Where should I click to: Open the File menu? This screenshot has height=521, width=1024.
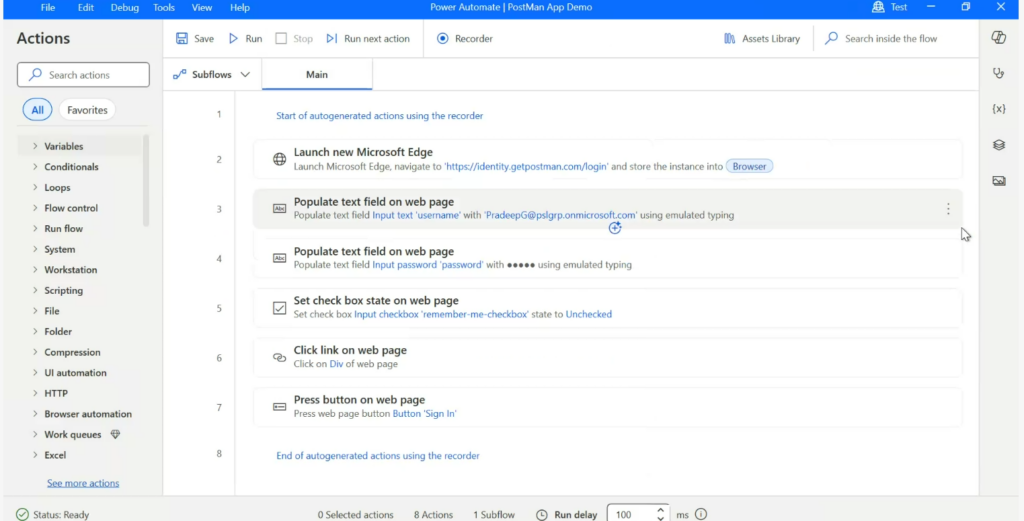click(48, 7)
